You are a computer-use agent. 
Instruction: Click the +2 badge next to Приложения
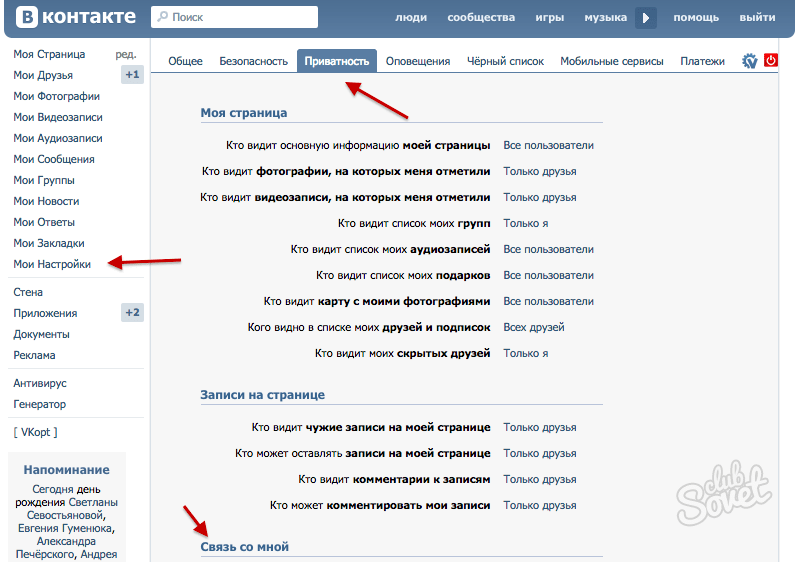pyautogui.click(x=132, y=313)
